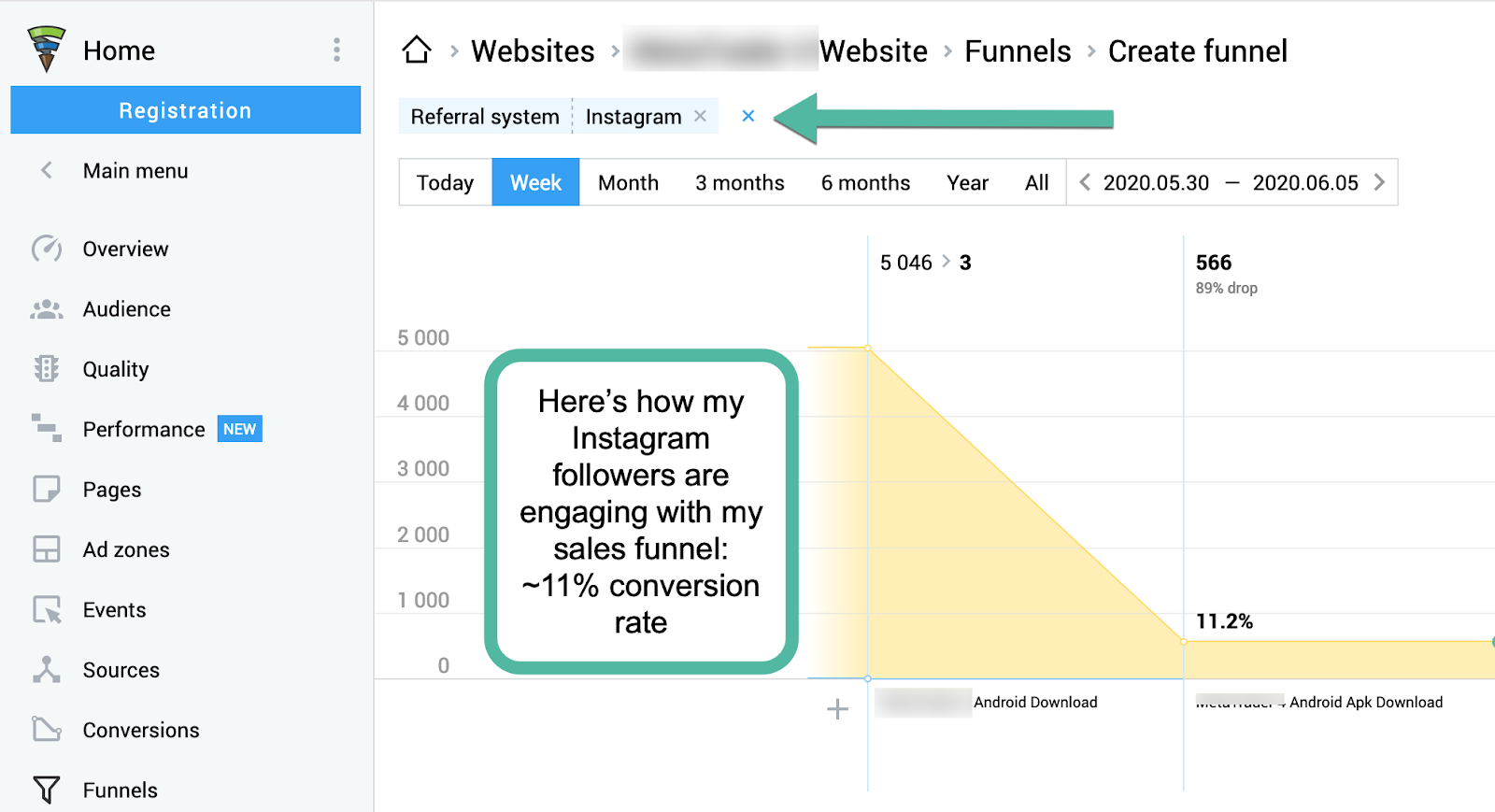
Task: Clear all filters with the blue X
Action: click(747, 116)
